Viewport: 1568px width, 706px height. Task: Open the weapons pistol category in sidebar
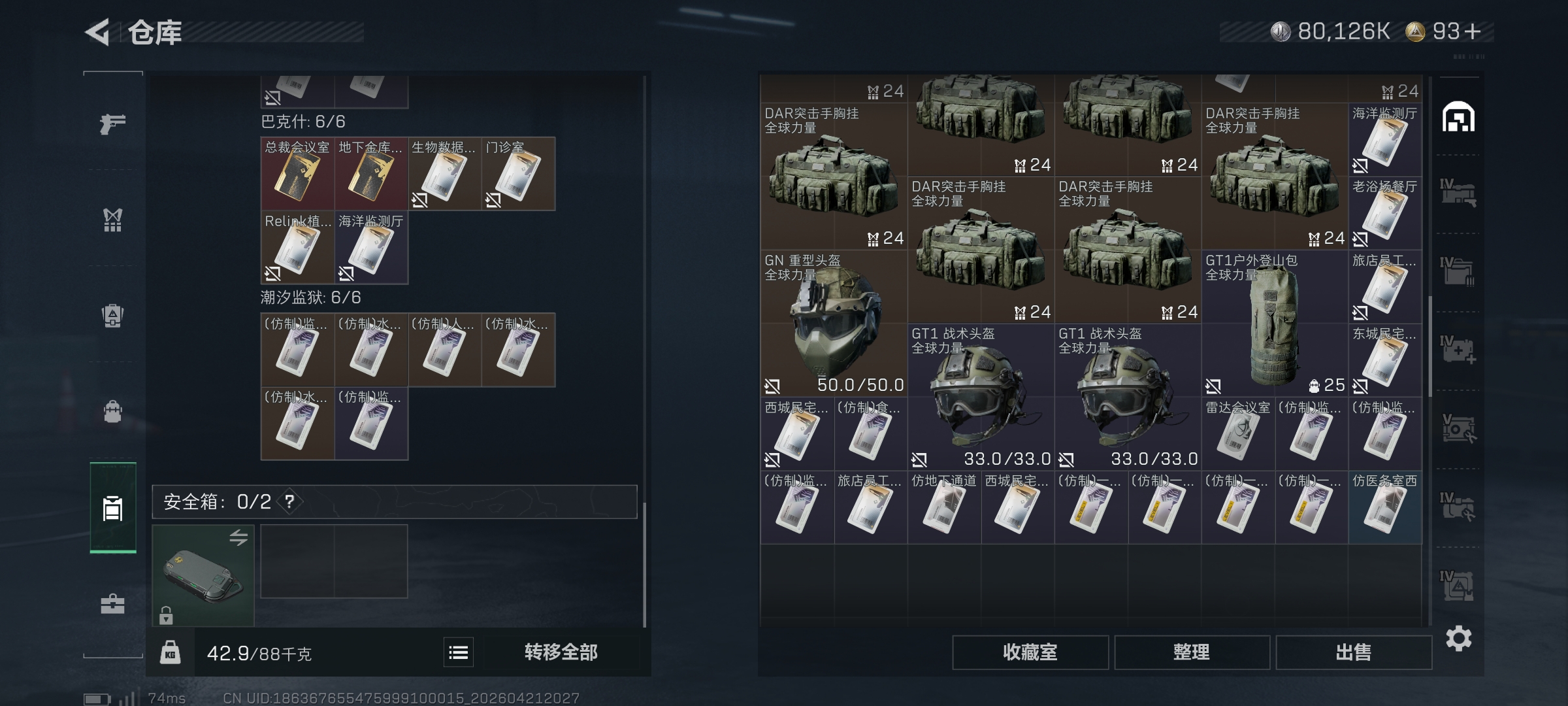tap(112, 124)
